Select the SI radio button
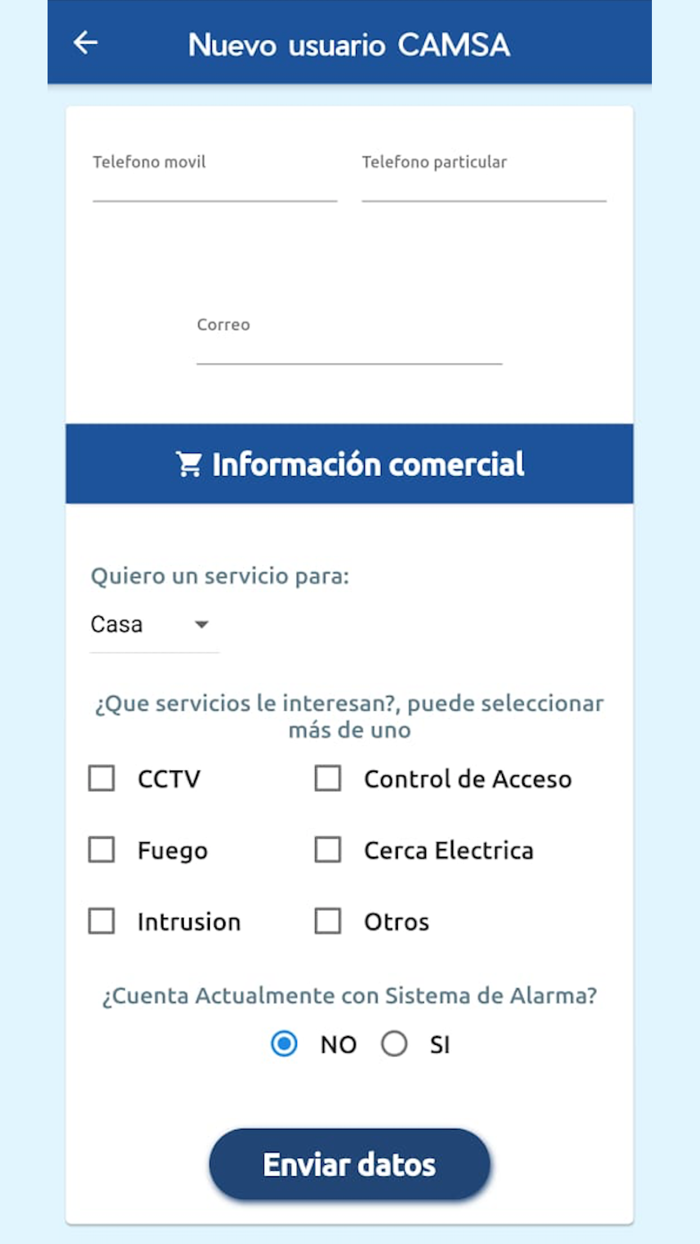The width and height of the screenshot is (700, 1244). pos(395,1043)
